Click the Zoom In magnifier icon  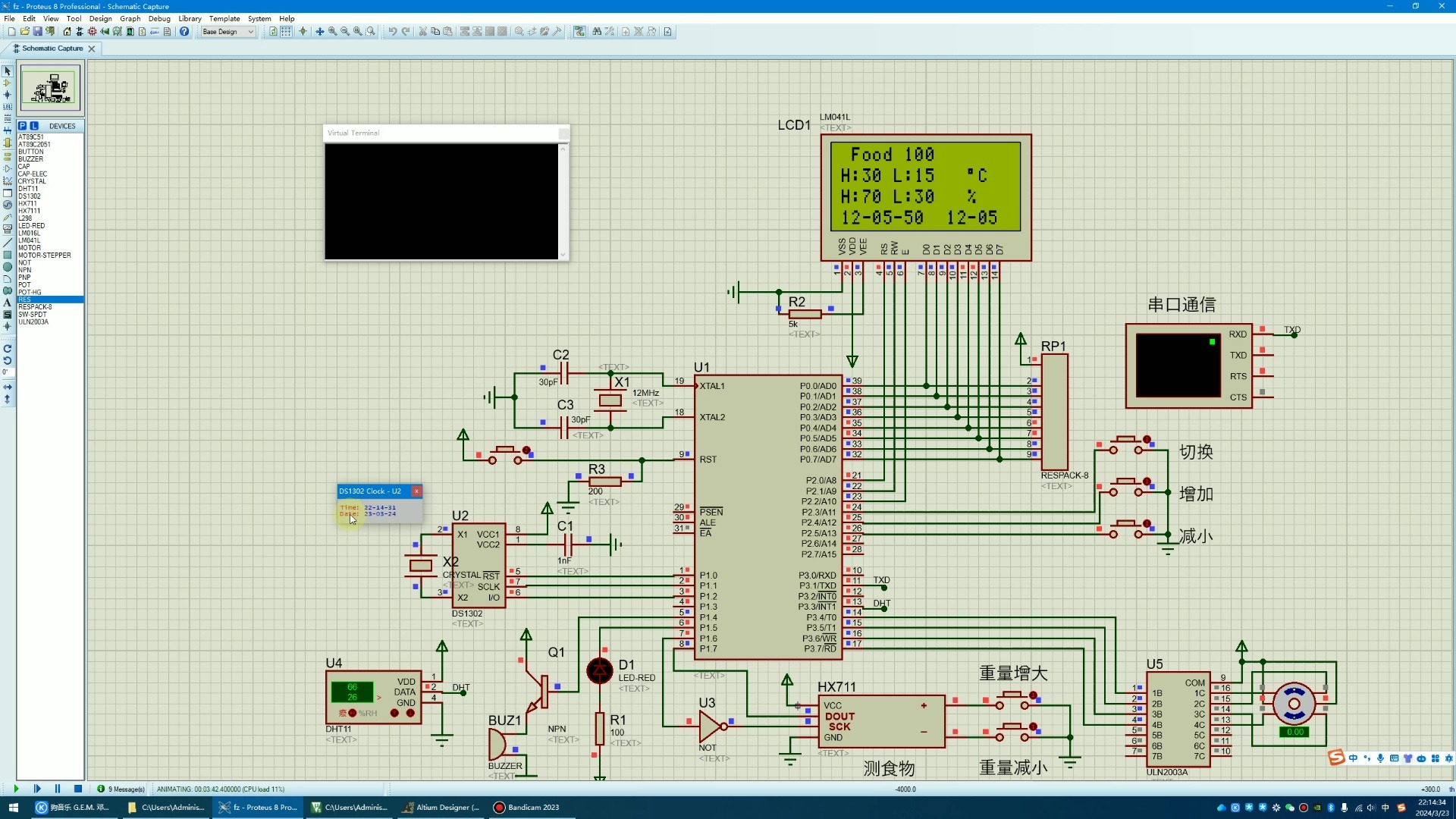click(x=332, y=32)
